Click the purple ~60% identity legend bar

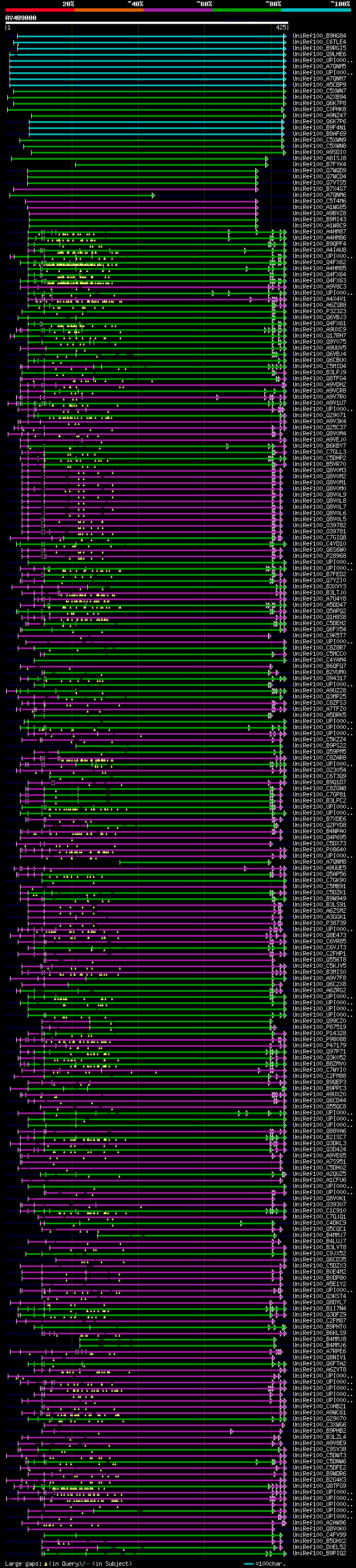point(177,10)
